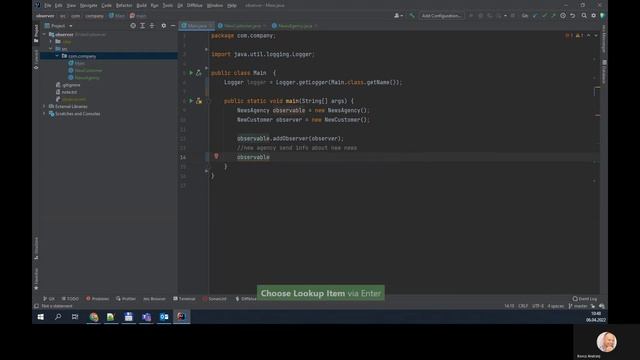Open the Refactor menu

coord(124,5)
